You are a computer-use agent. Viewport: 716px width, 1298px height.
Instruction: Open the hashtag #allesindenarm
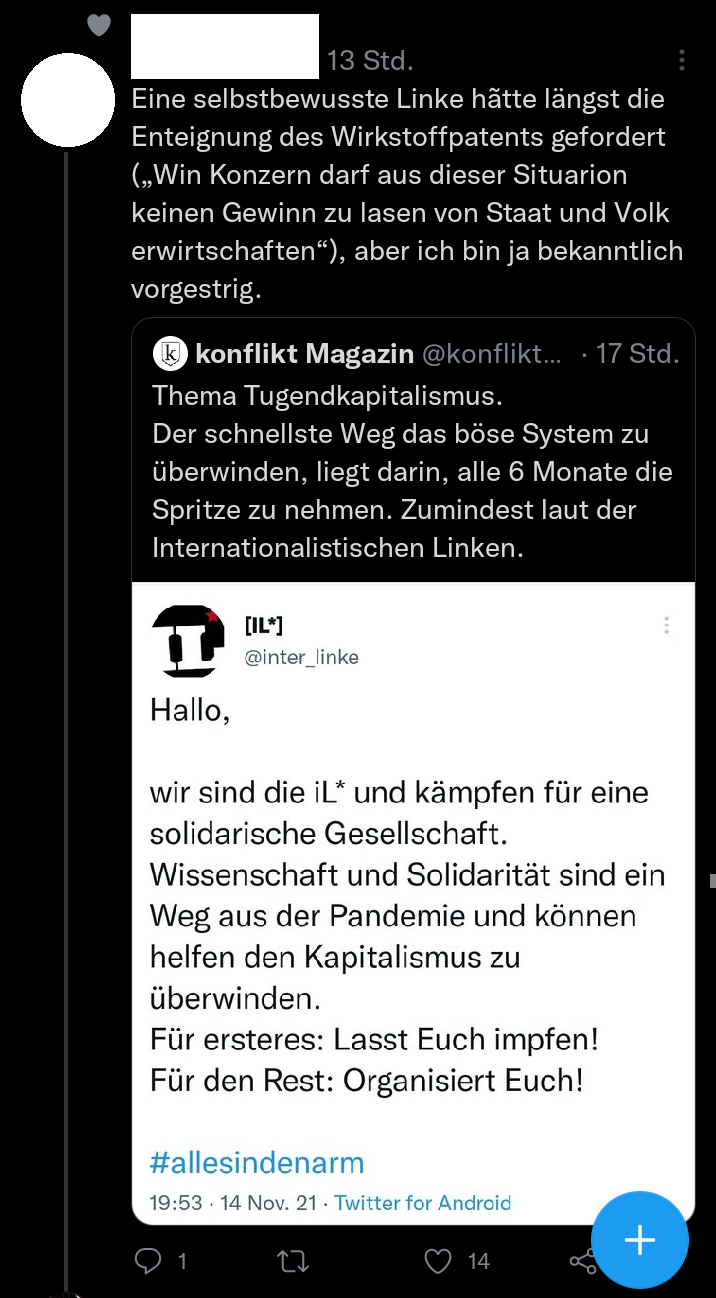pos(257,1162)
